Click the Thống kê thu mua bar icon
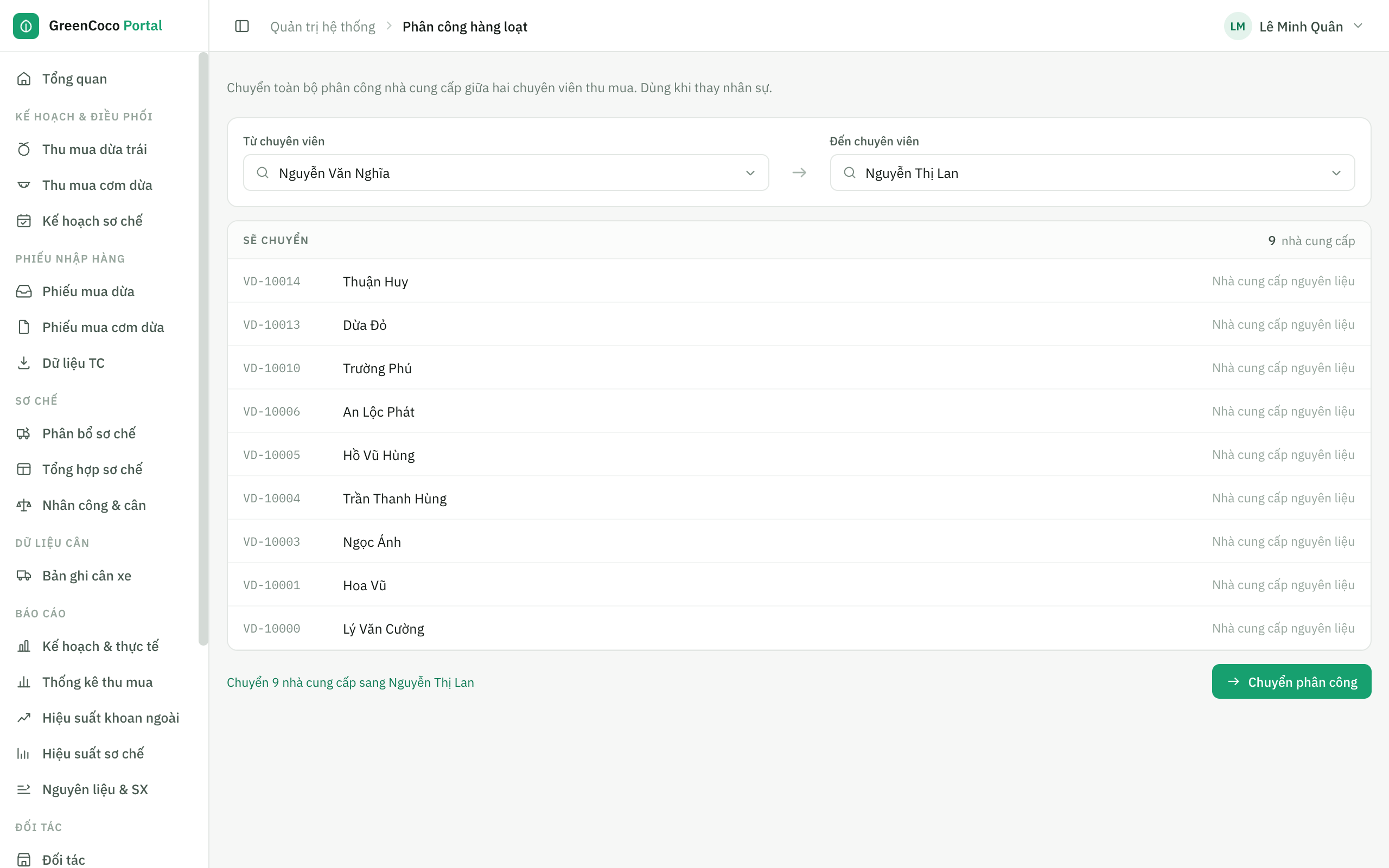This screenshot has width=1389, height=868. point(23,682)
